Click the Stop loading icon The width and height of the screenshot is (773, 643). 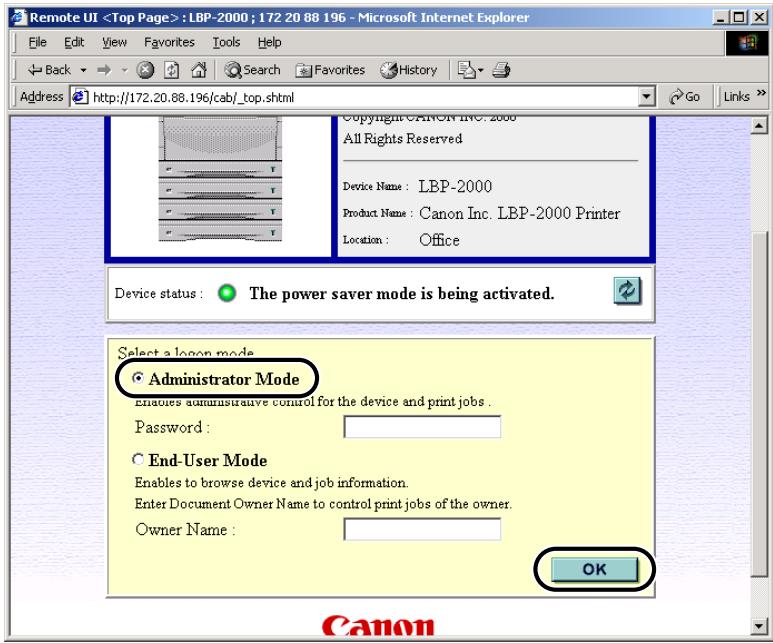point(145,70)
